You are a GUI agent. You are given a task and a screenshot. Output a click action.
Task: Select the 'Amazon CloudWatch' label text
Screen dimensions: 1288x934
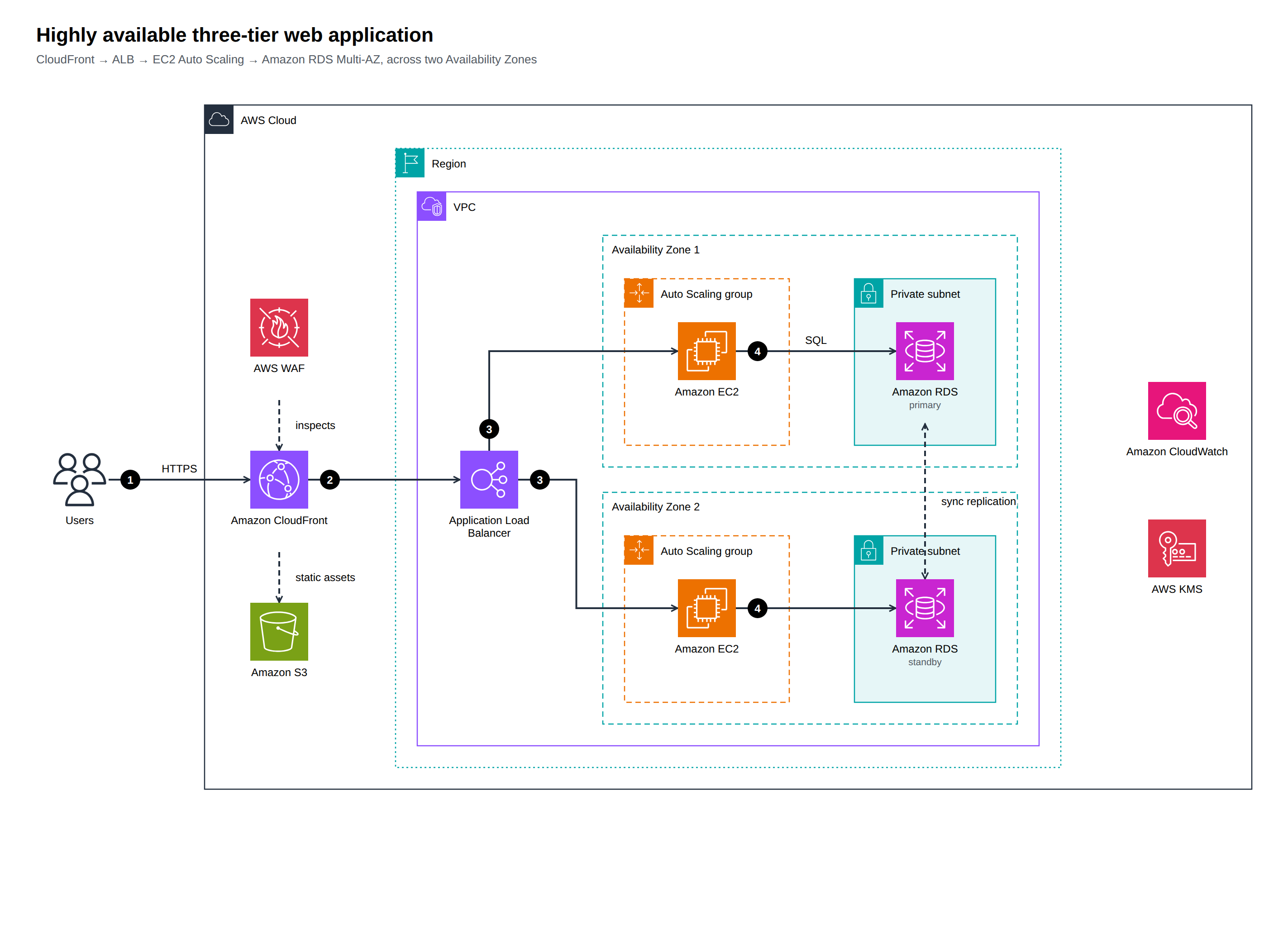1177,451
